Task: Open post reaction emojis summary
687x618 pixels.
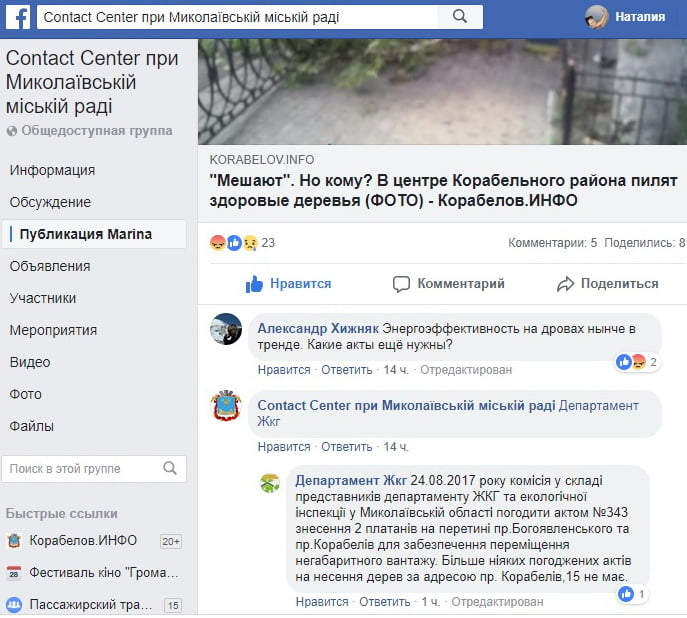Action: coord(234,243)
